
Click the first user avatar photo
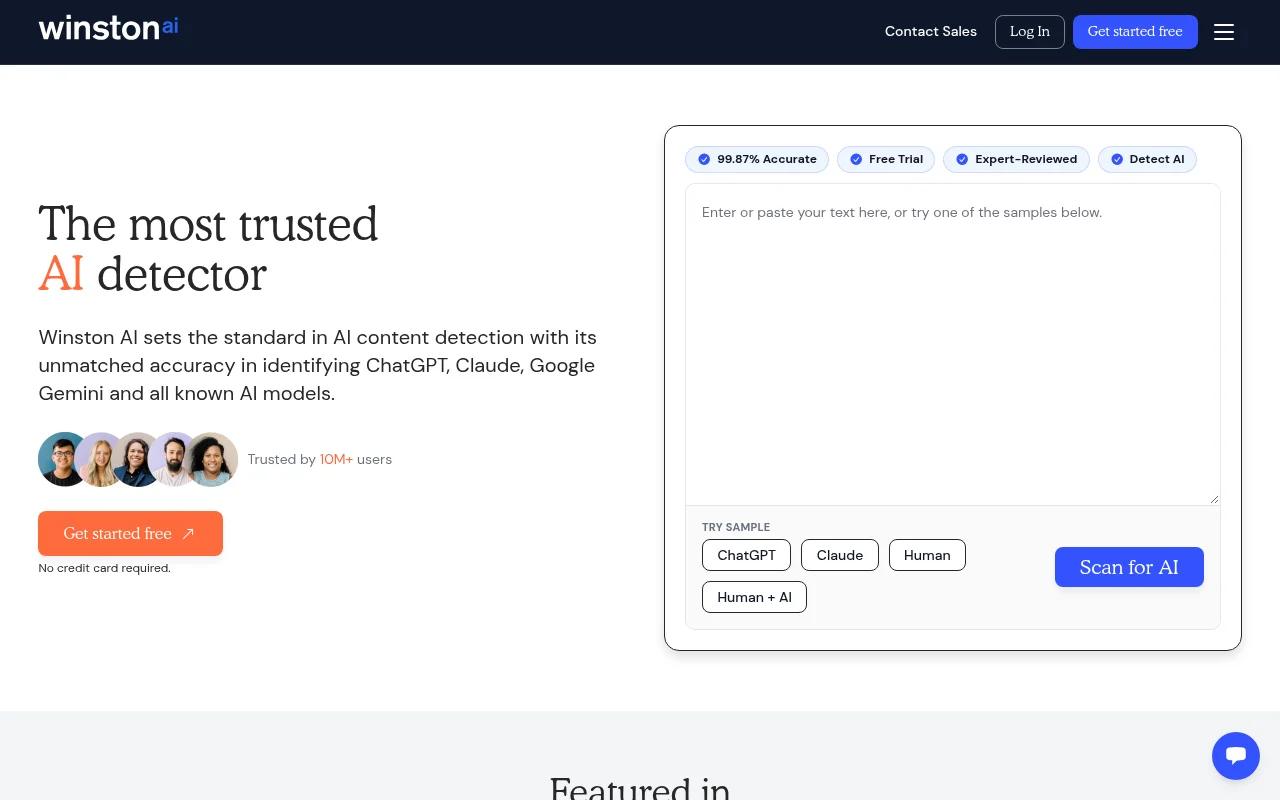pyautogui.click(x=64, y=459)
